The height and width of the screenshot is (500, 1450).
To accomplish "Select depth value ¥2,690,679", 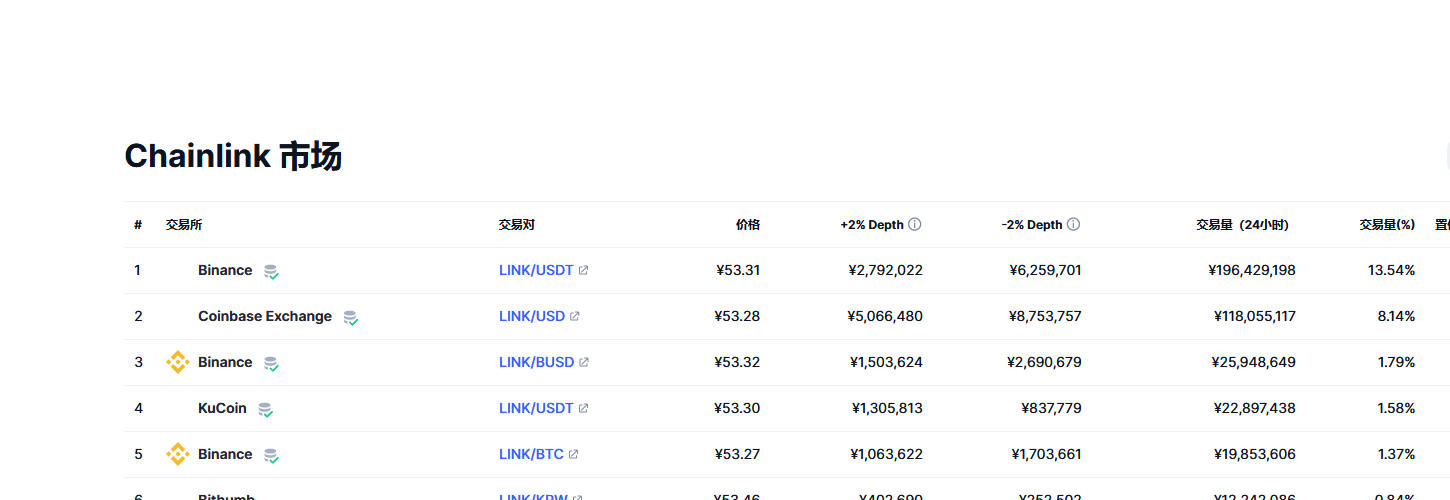I will click(x=1044, y=362).
